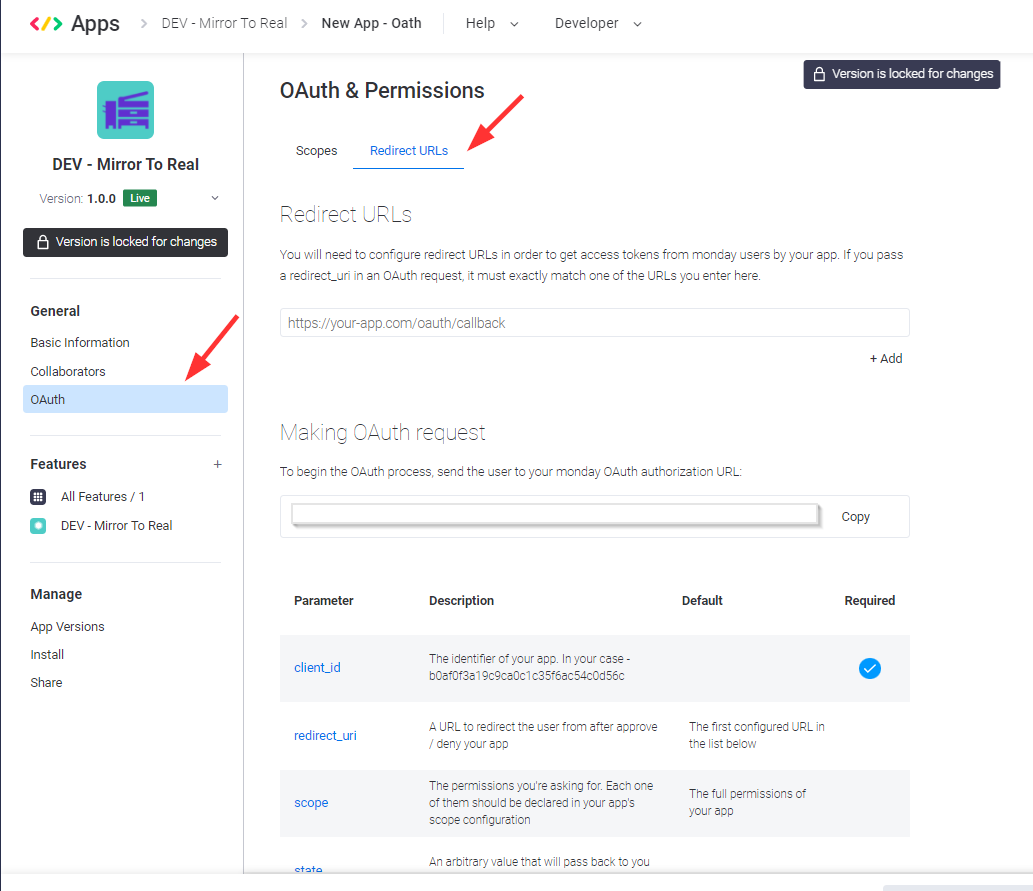Open the Install page
Image resolution: width=1033 pixels, height=891 pixels.
(x=47, y=654)
